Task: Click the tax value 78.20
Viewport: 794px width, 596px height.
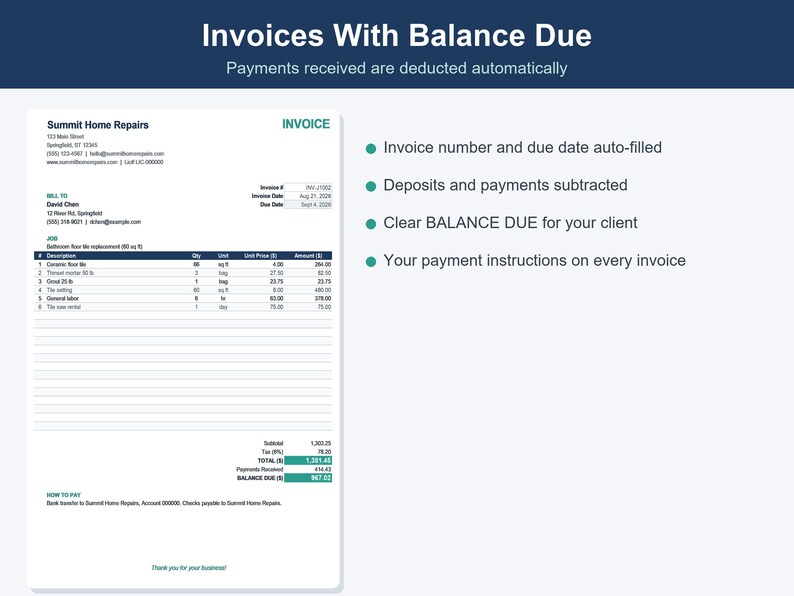Action: pyautogui.click(x=324, y=452)
